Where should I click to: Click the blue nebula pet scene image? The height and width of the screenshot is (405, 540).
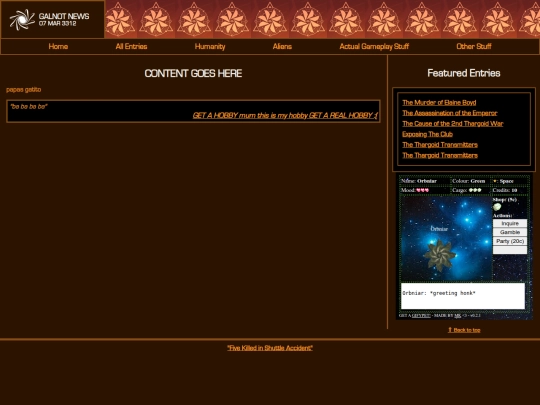click(x=446, y=239)
